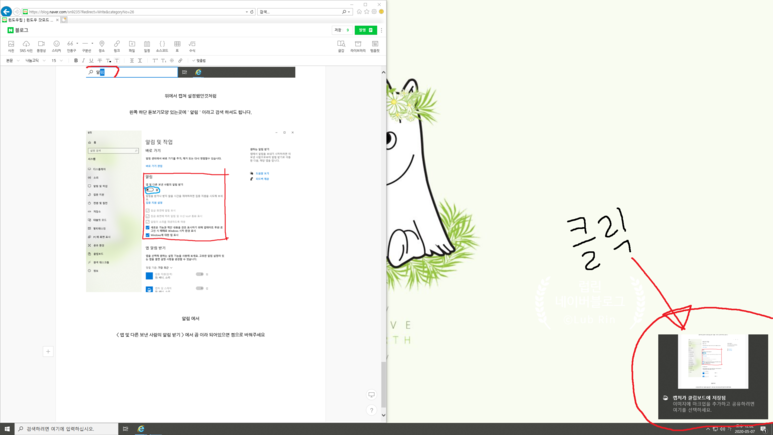Open a new browser tab
The width and height of the screenshot is (773, 435).
point(64,20)
